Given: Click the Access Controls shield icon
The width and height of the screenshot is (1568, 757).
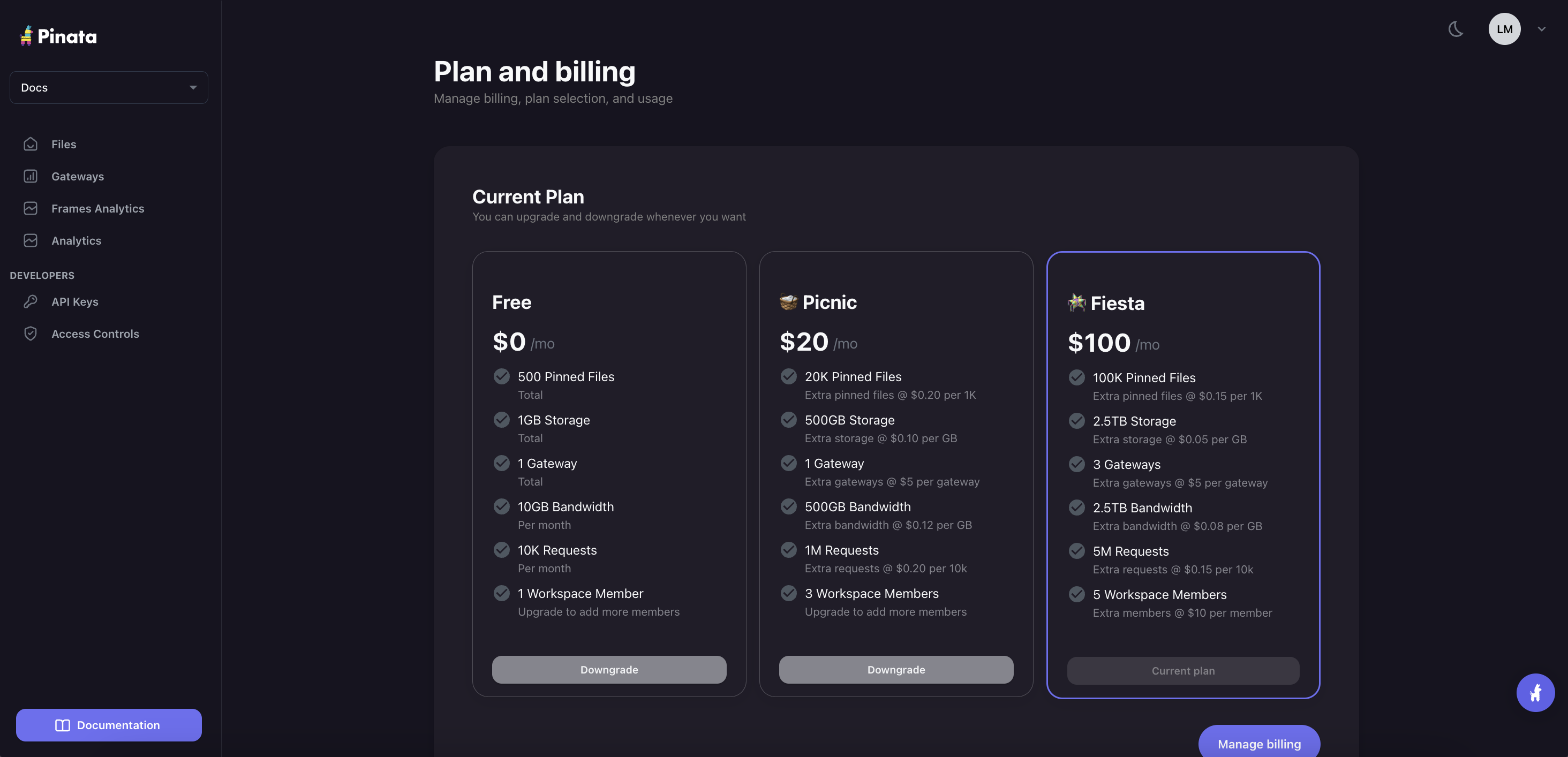Looking at the screenshot, I should pos(31,333).
